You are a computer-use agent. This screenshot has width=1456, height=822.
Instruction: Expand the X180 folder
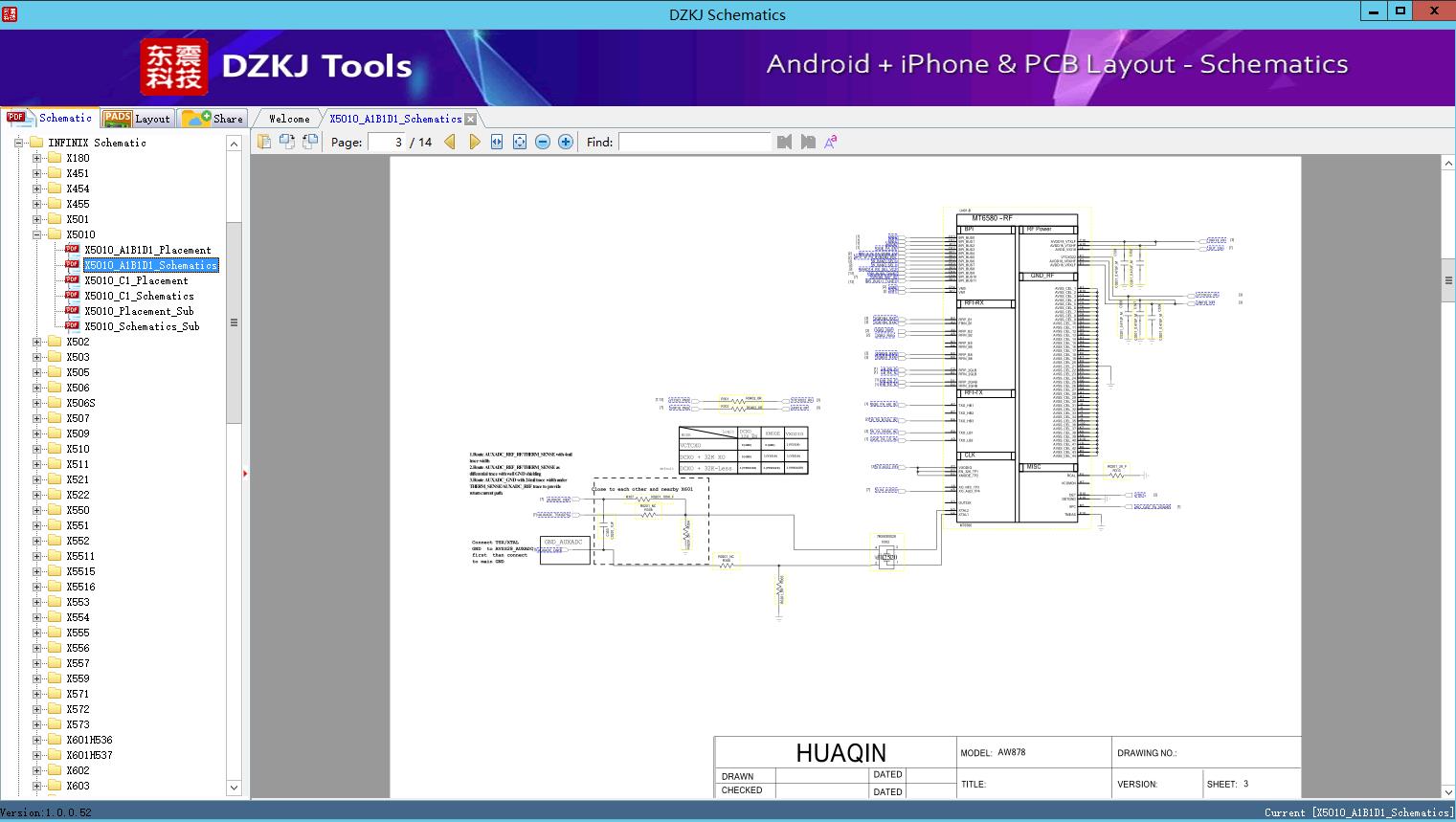(x=36, y=158)
